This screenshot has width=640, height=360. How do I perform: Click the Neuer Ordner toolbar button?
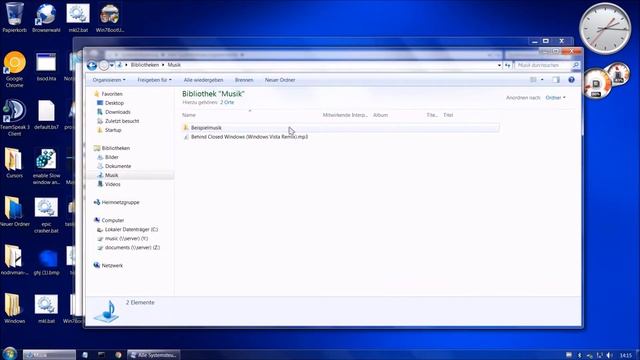click(x=280, y=80)
